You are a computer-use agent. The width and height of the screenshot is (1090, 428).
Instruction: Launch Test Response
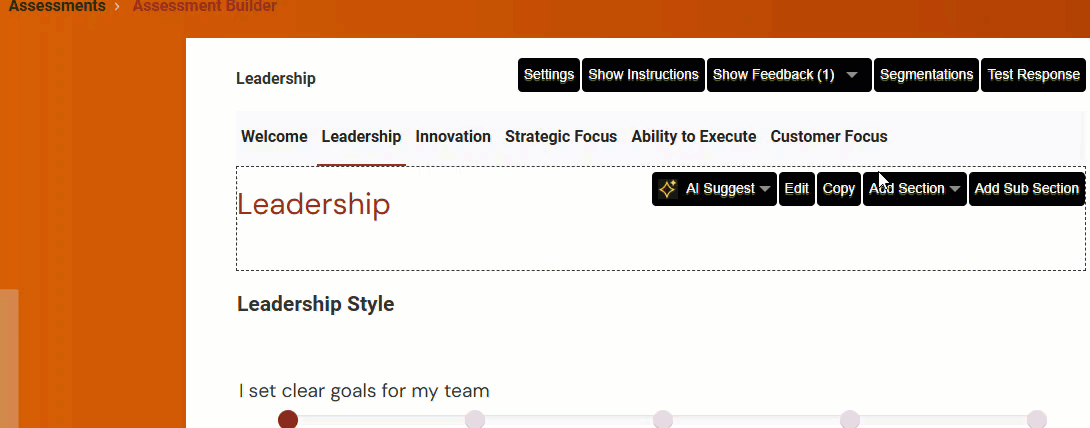(1033, 75)
